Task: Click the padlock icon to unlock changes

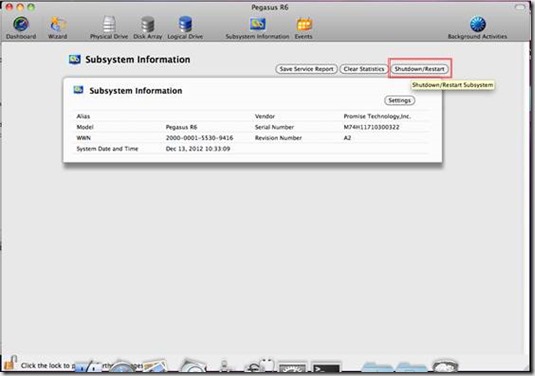Action: tap(10, 363)
